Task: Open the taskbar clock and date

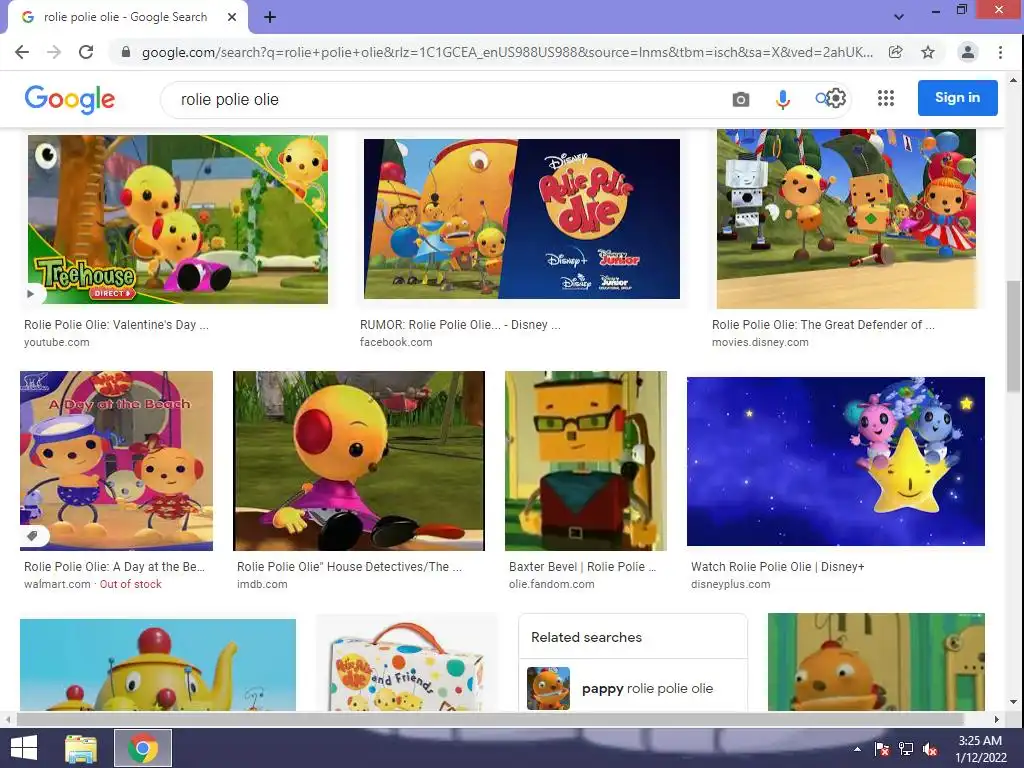Action: coord(980,748)
